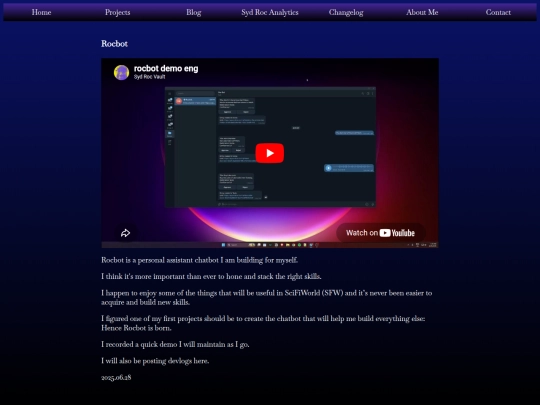
Task: Click the date text 2025.06.28
Action: tap(116, 377)
